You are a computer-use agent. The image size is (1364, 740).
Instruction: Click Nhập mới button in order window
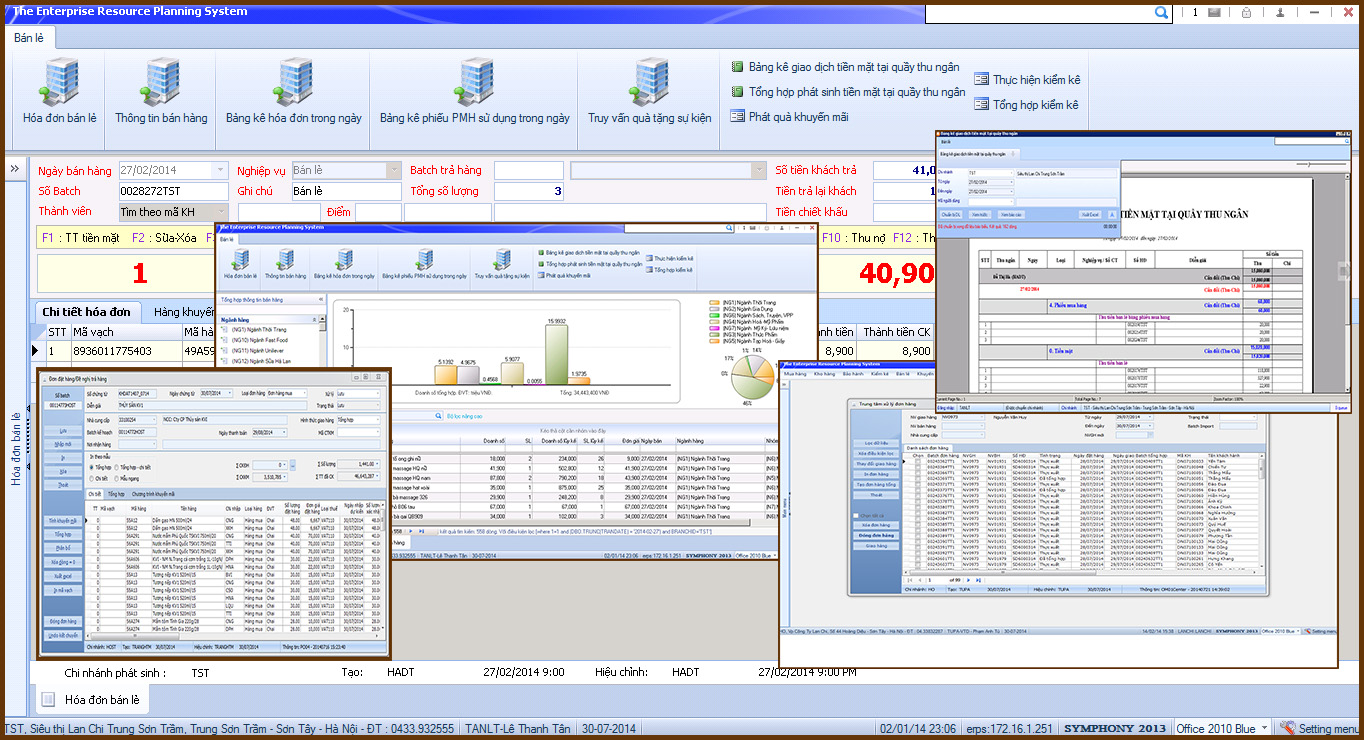point(63,444)
